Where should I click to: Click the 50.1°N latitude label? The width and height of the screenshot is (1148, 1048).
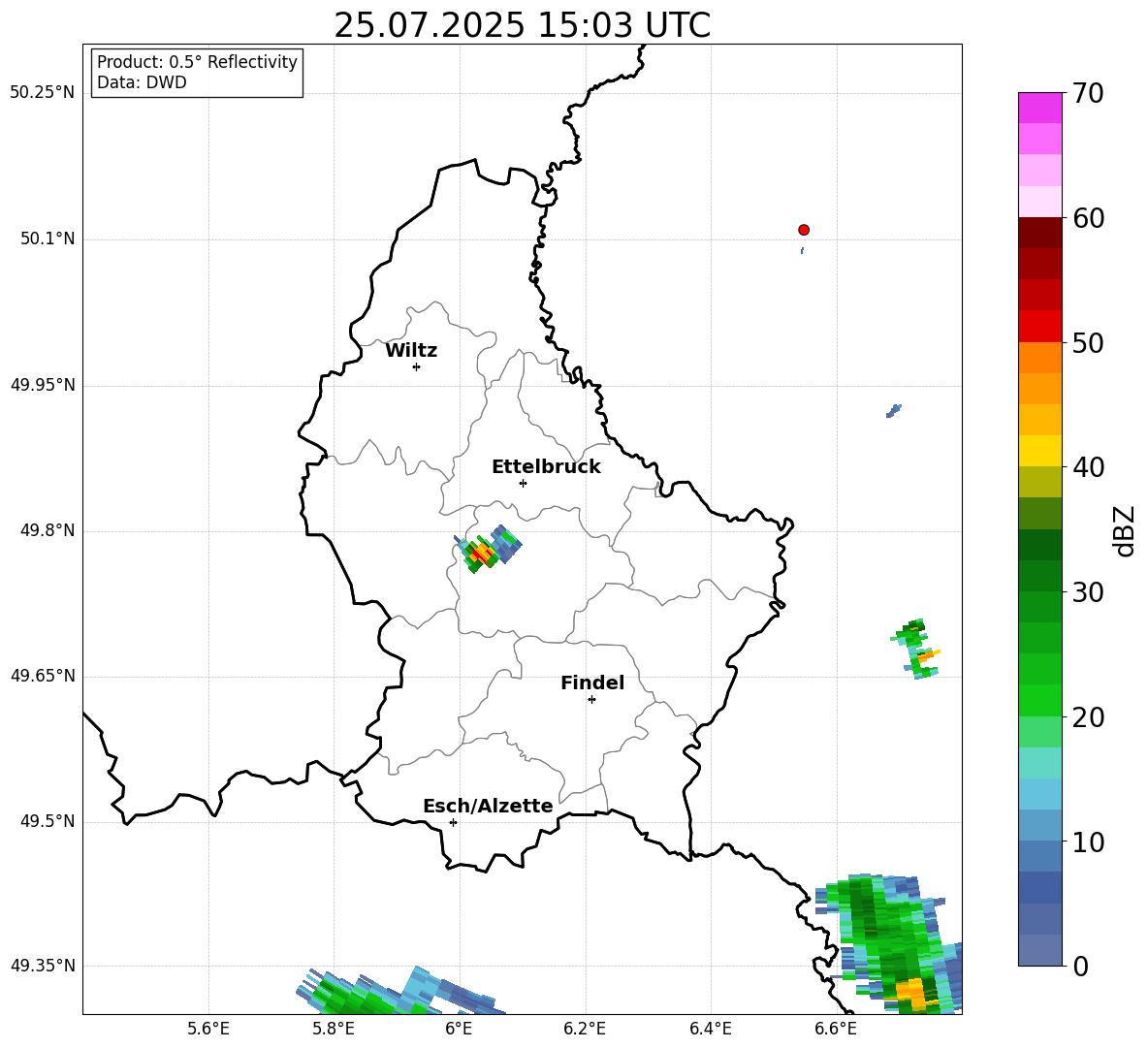[48, 239]
